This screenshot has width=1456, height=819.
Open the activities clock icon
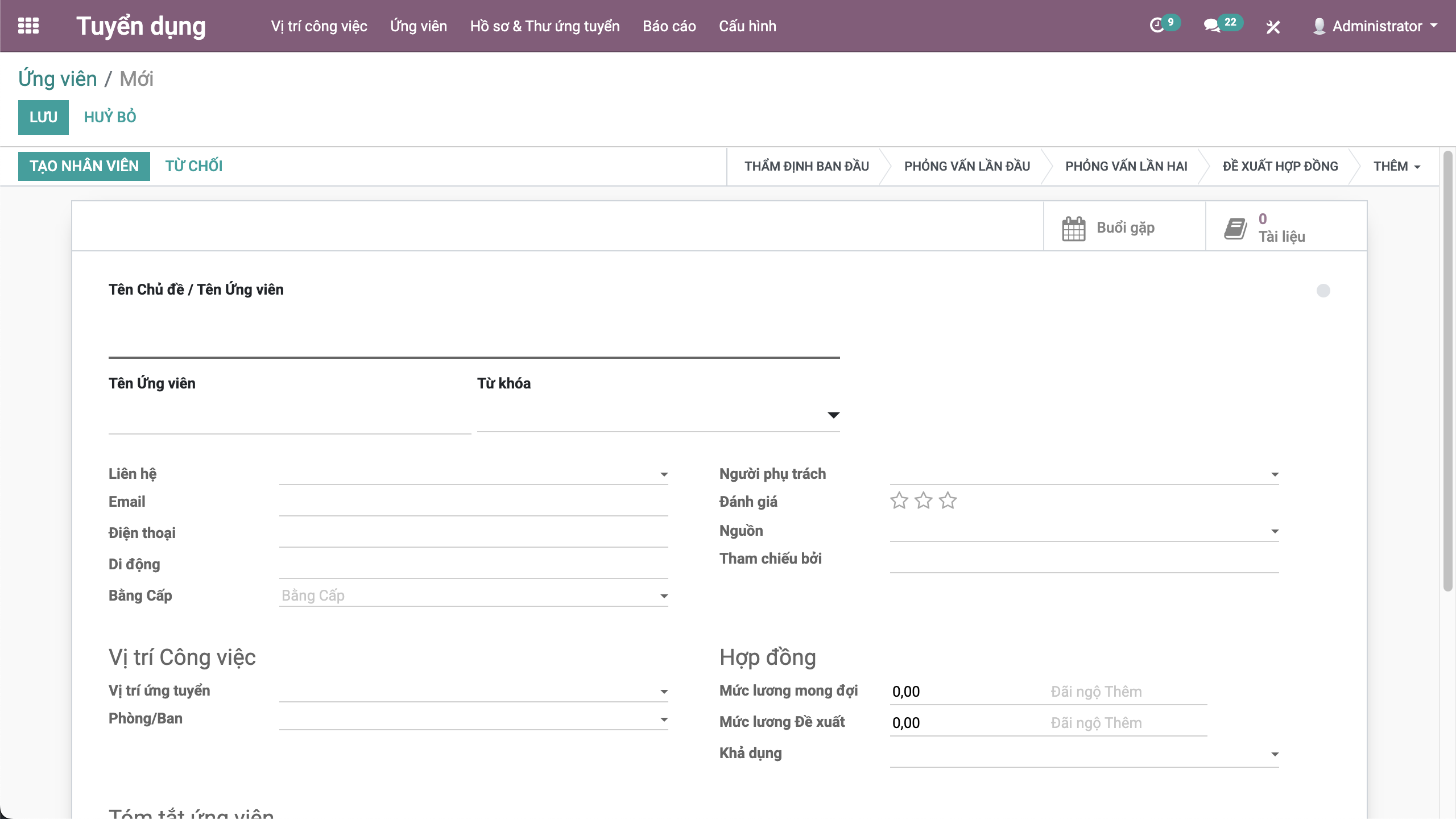(x=1157, y=26)
